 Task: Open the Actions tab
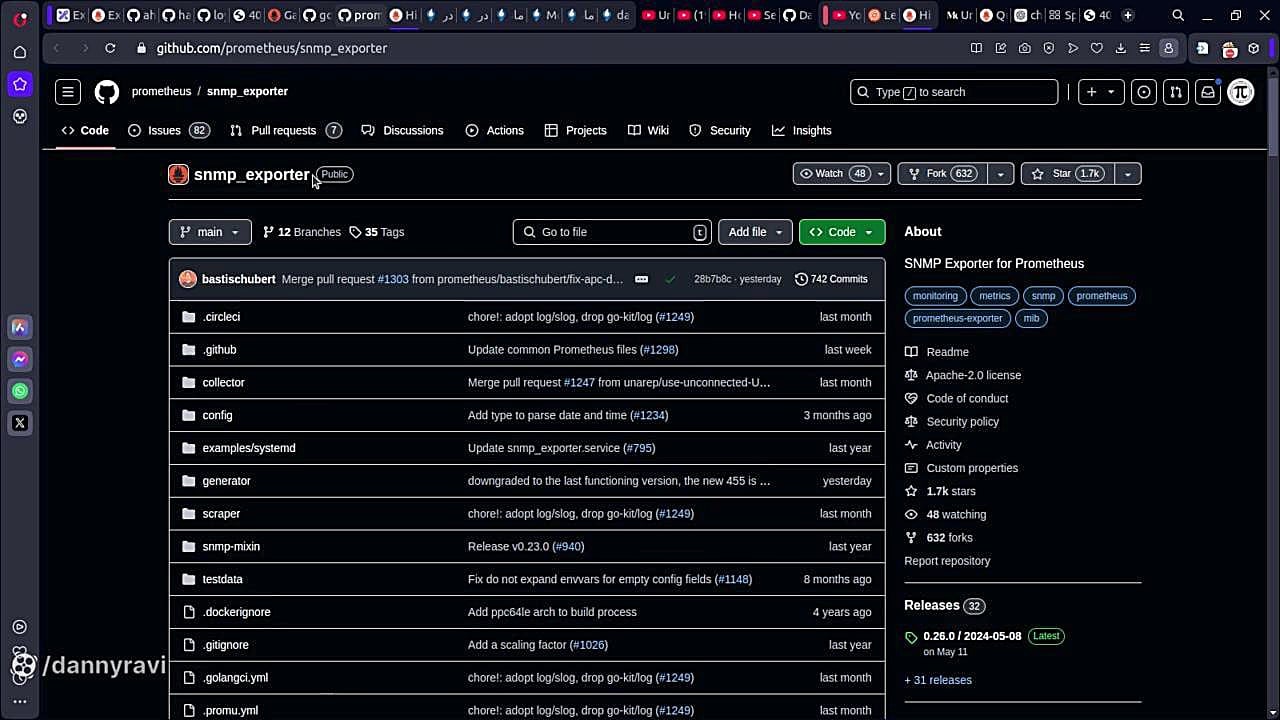pos(494,131)
